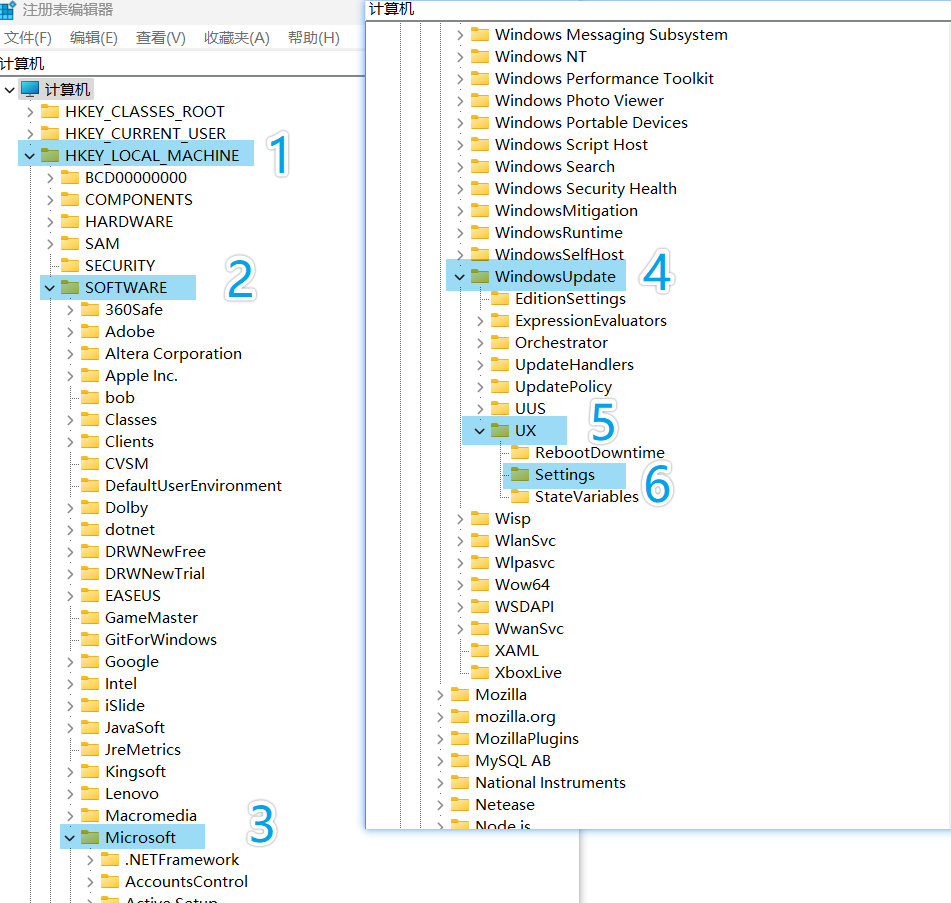Click the Wow64 folder icon
The height and width of the screenshot is (903, 951).
(x=480, y=584)
